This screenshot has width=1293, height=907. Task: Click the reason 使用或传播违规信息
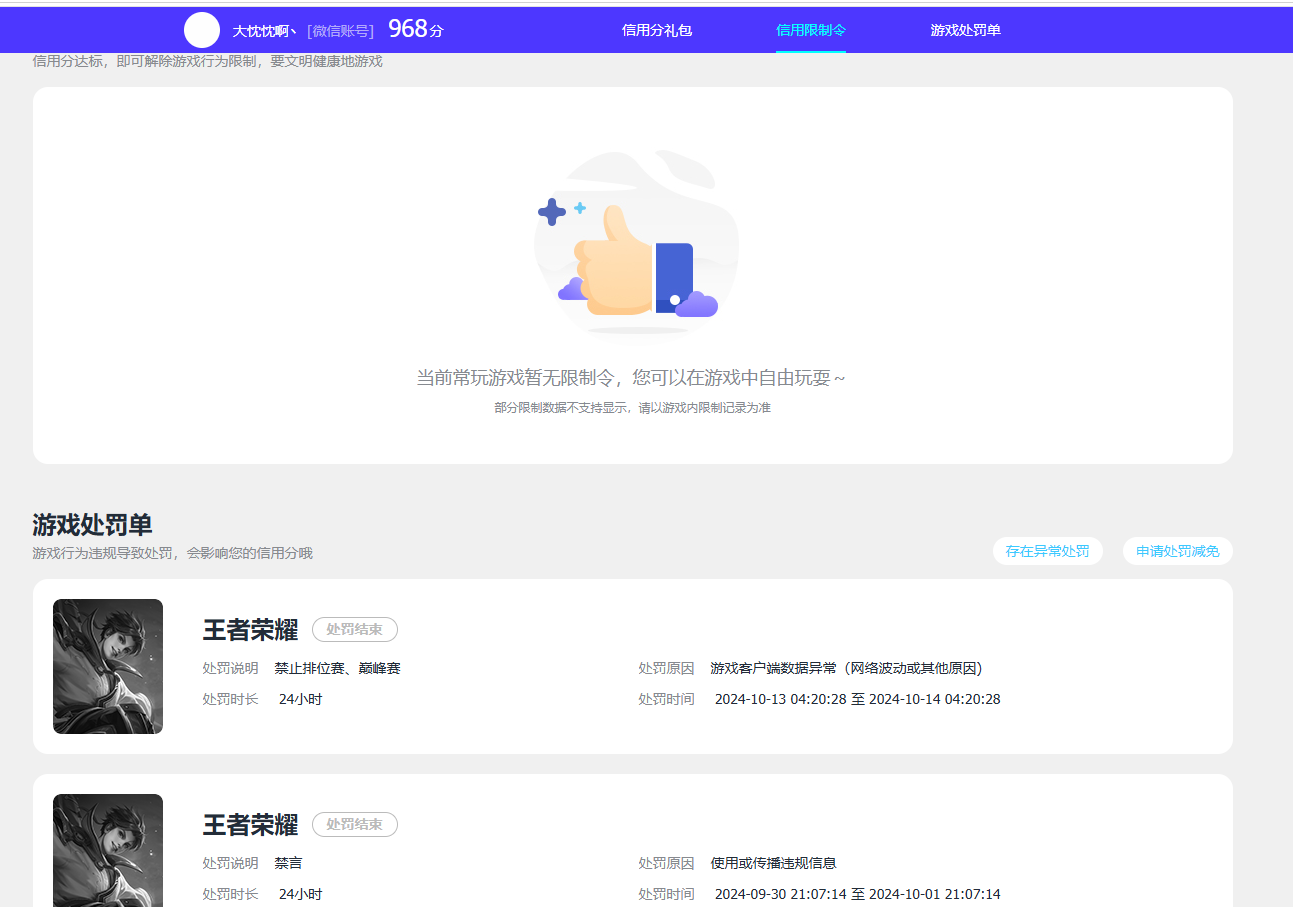(x=774, y=863)
